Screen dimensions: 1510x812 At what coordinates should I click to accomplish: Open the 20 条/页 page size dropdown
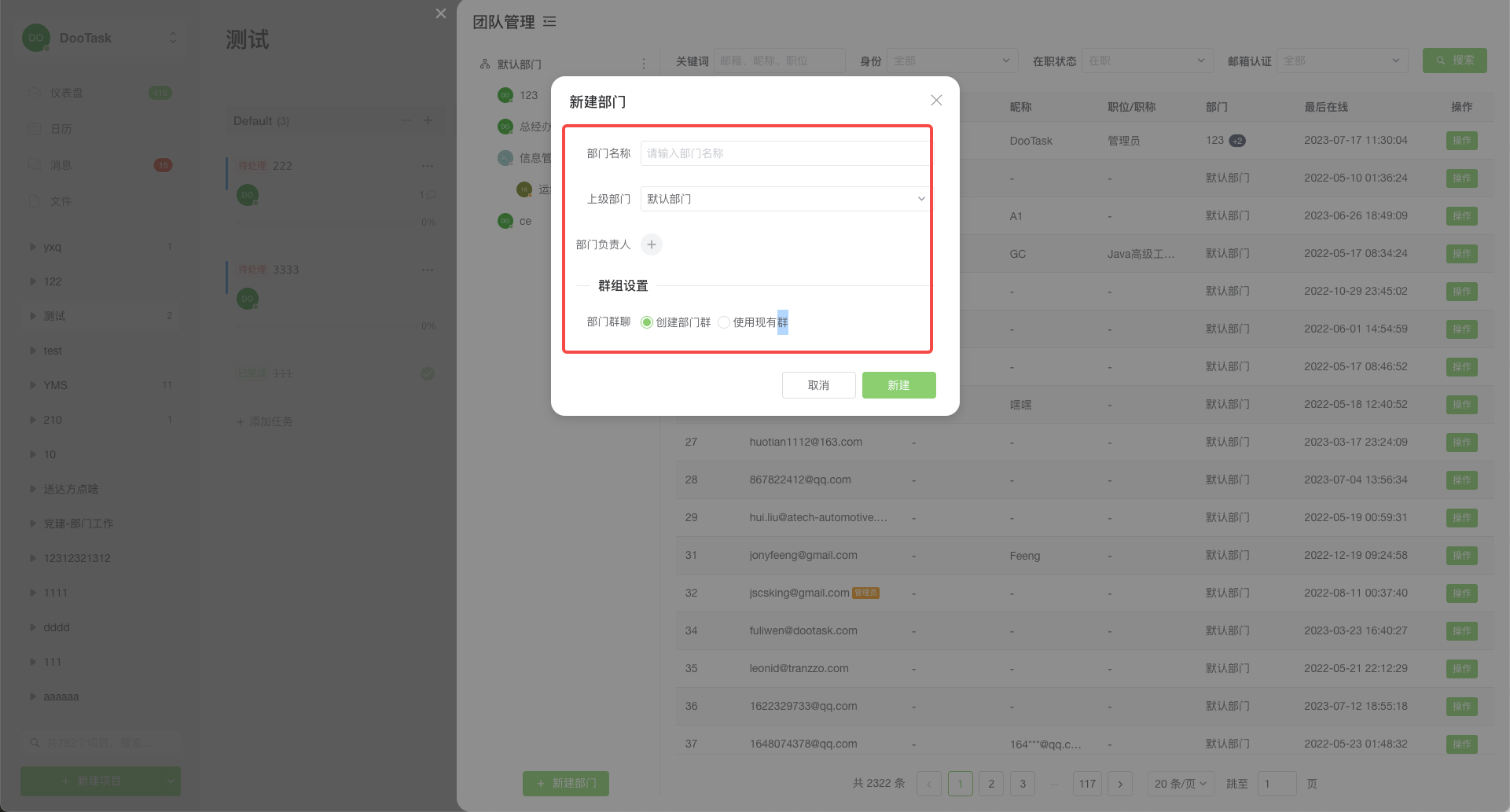click(1180, 784)
